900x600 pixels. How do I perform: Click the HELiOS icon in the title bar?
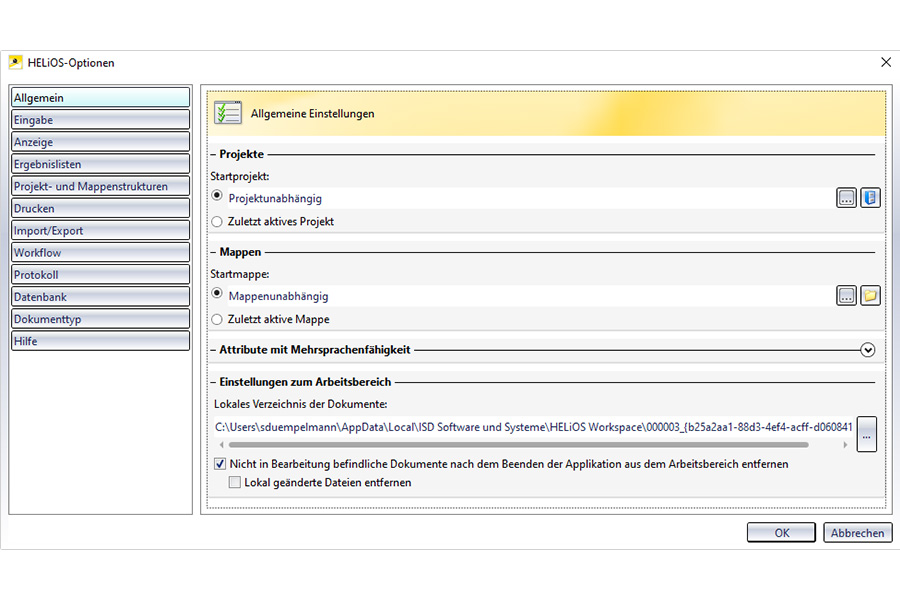(16, 62)
